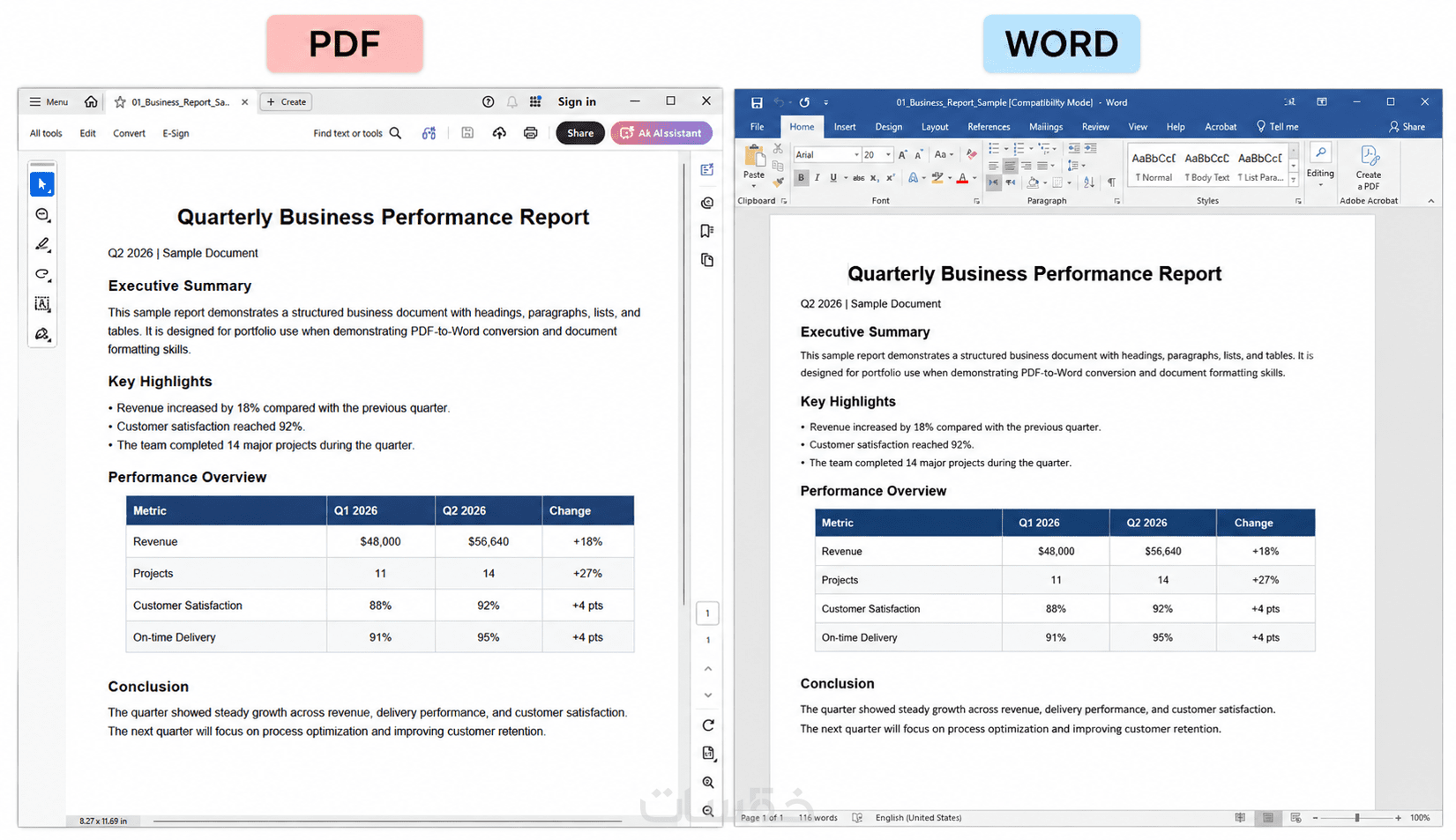Open the Convert menu in Acrobat
The height and width of the screenshot is (840, 1456).
click(x=129, y=133)
